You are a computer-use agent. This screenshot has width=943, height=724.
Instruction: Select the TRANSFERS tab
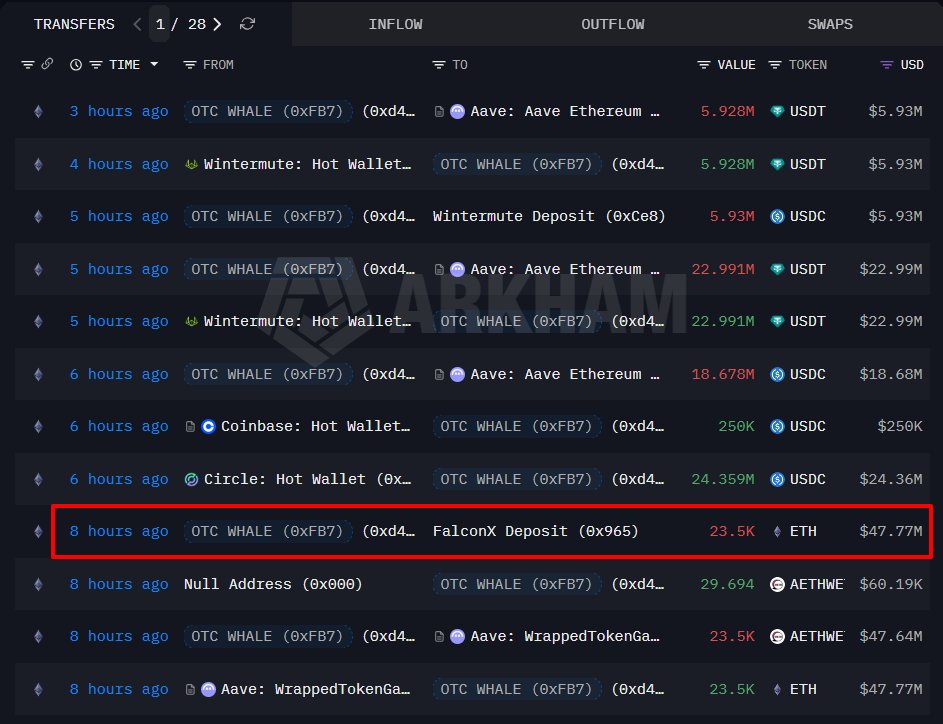coord(74,24)
